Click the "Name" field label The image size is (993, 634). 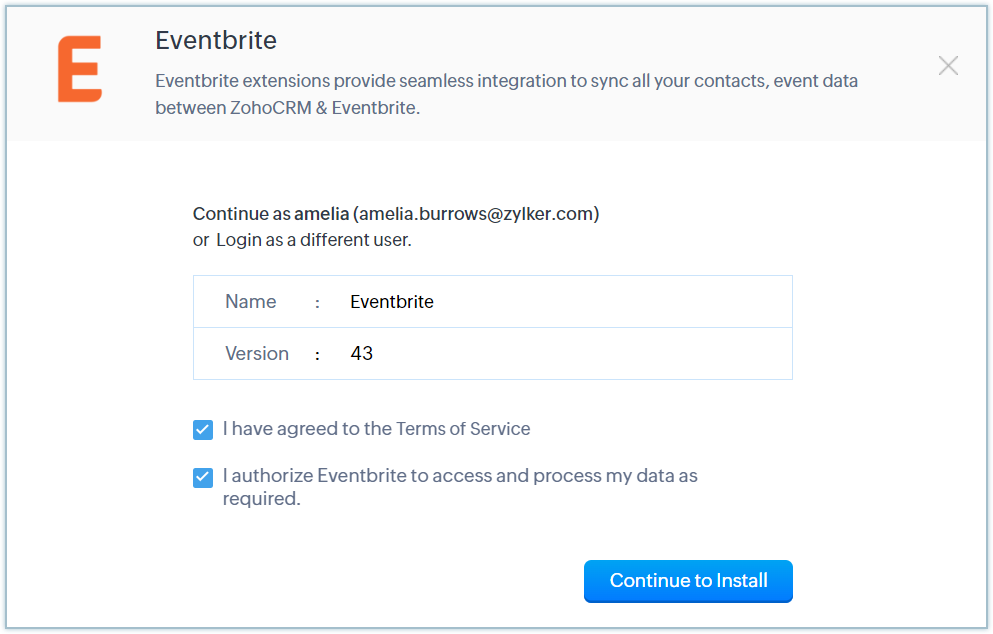251,302
